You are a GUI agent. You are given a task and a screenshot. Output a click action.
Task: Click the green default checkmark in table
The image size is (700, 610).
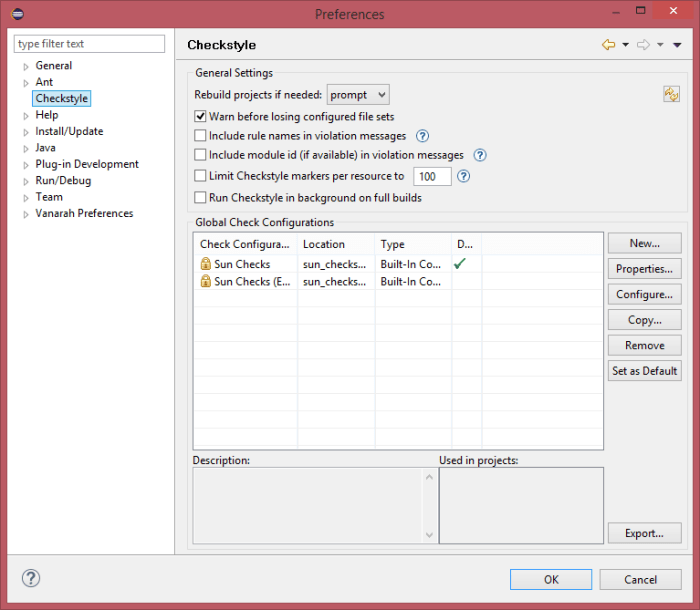pos(460,264)
